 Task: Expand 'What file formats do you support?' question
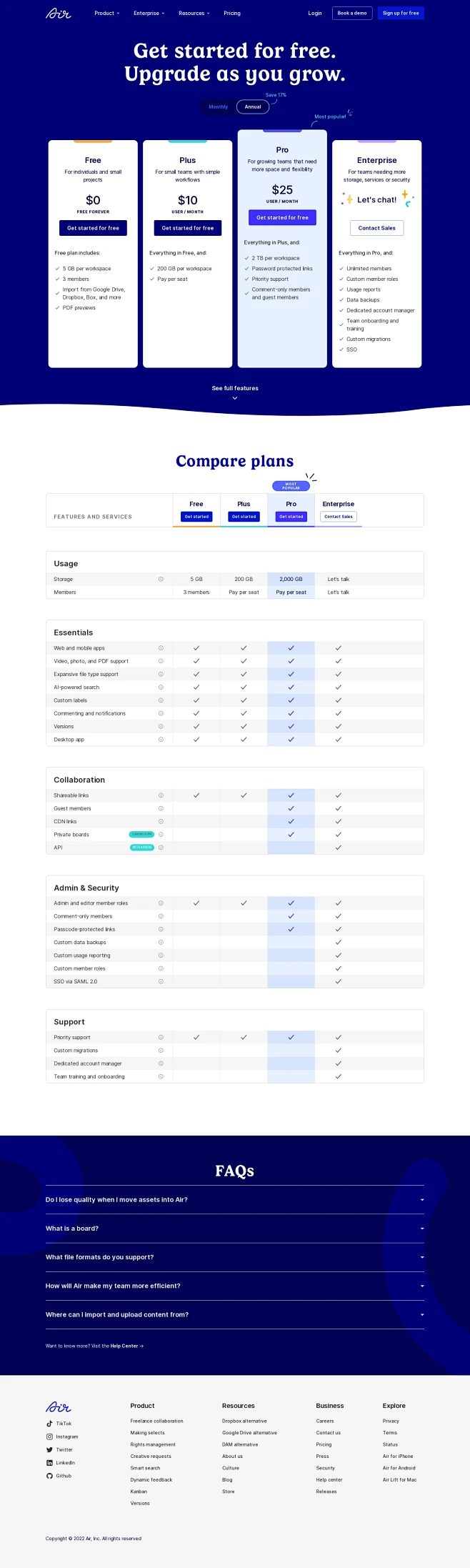point(234,1257)
